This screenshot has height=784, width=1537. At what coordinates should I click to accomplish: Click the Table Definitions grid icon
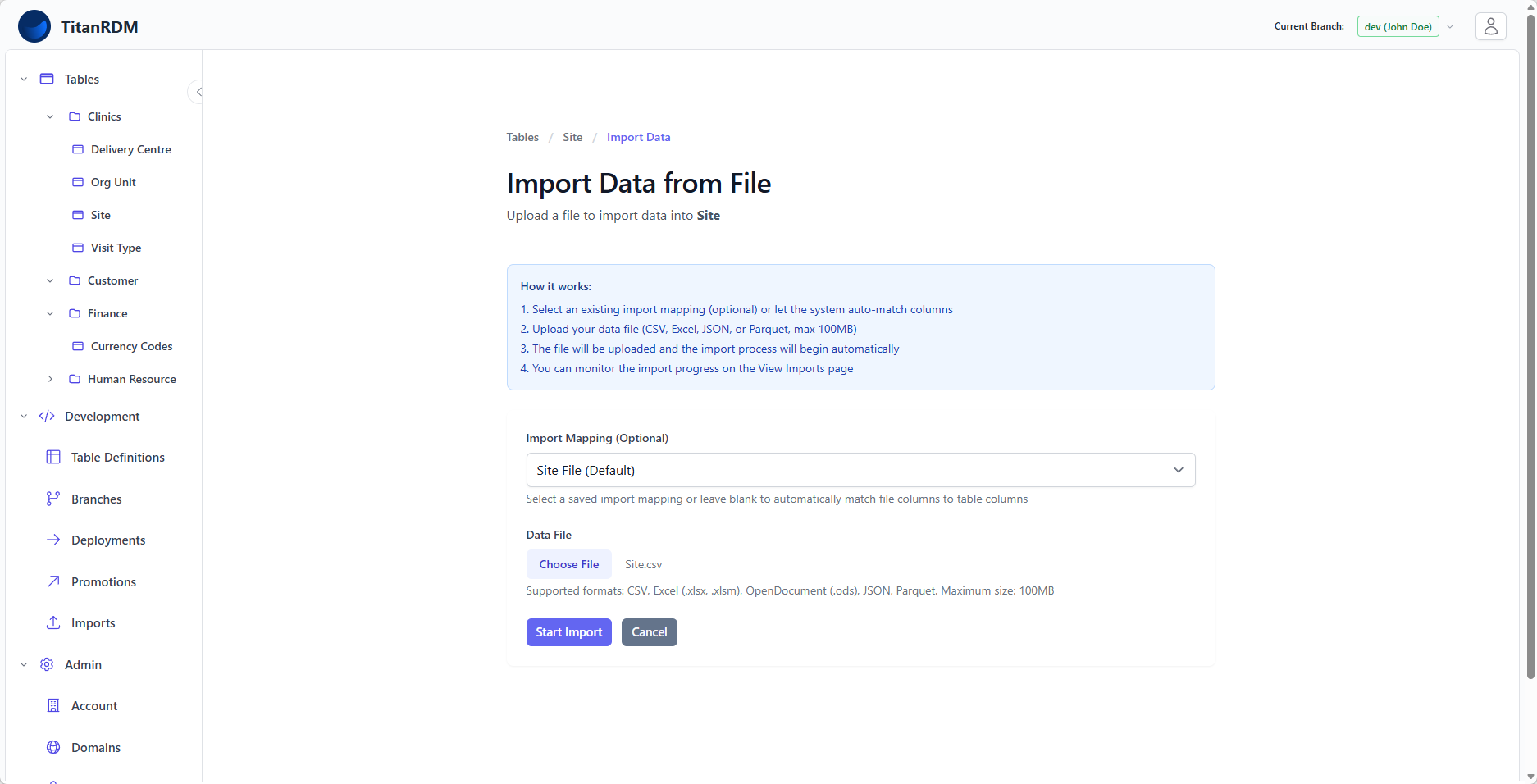click(x=53, y=457)
